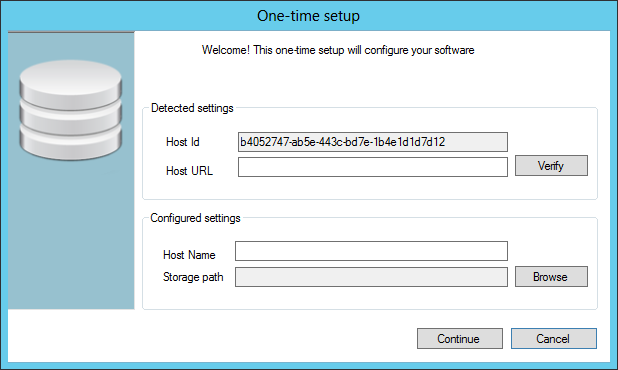
Task: Browse for a storage path
Action: (x=551, y=277)
